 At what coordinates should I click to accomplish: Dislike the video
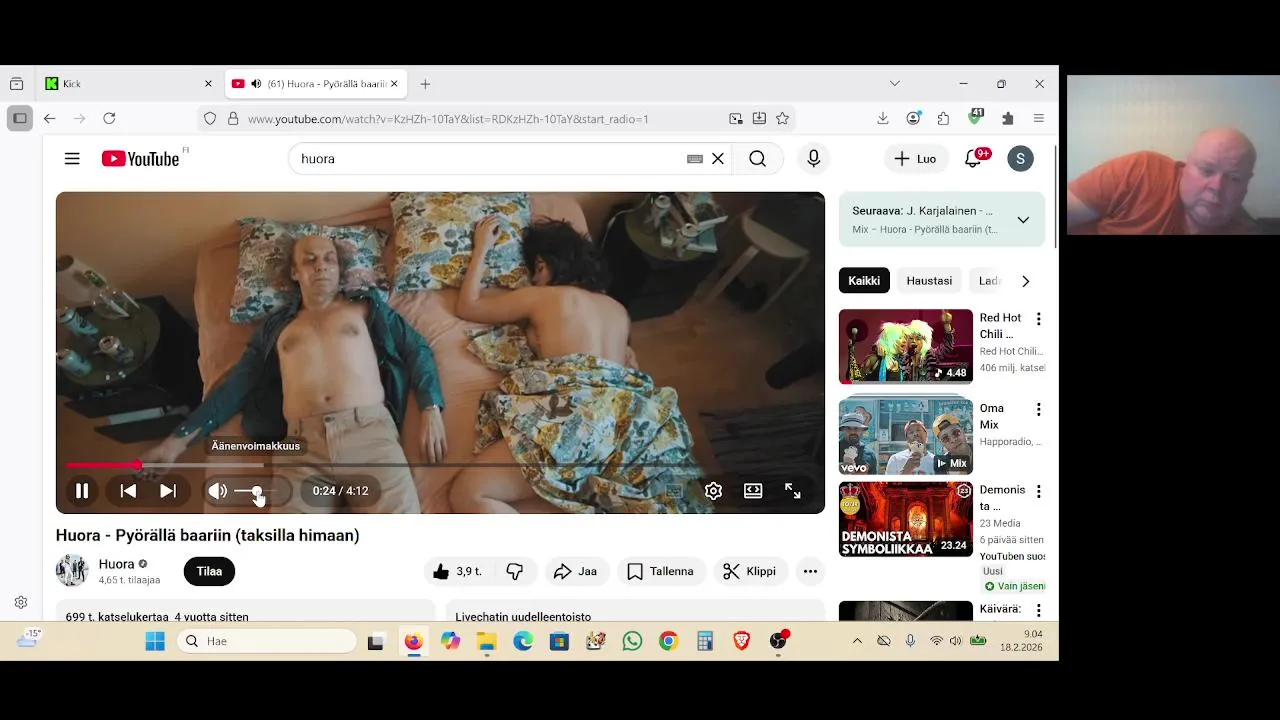coord(515,571)
